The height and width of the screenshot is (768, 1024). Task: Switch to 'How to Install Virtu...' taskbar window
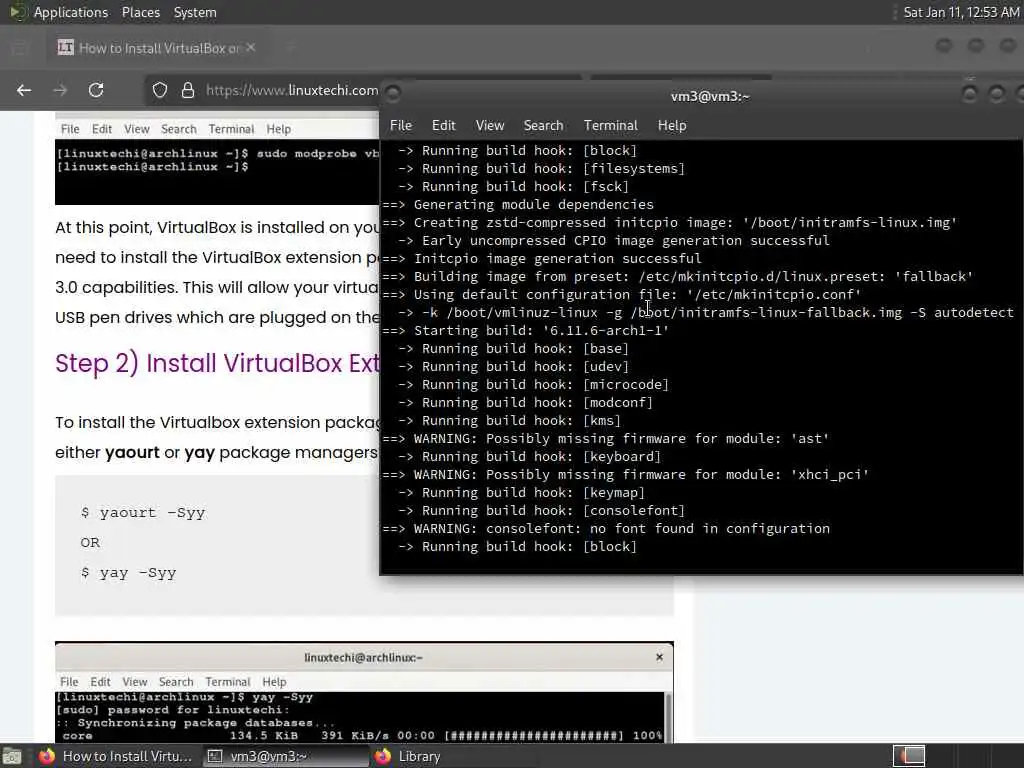pos(116,756)
